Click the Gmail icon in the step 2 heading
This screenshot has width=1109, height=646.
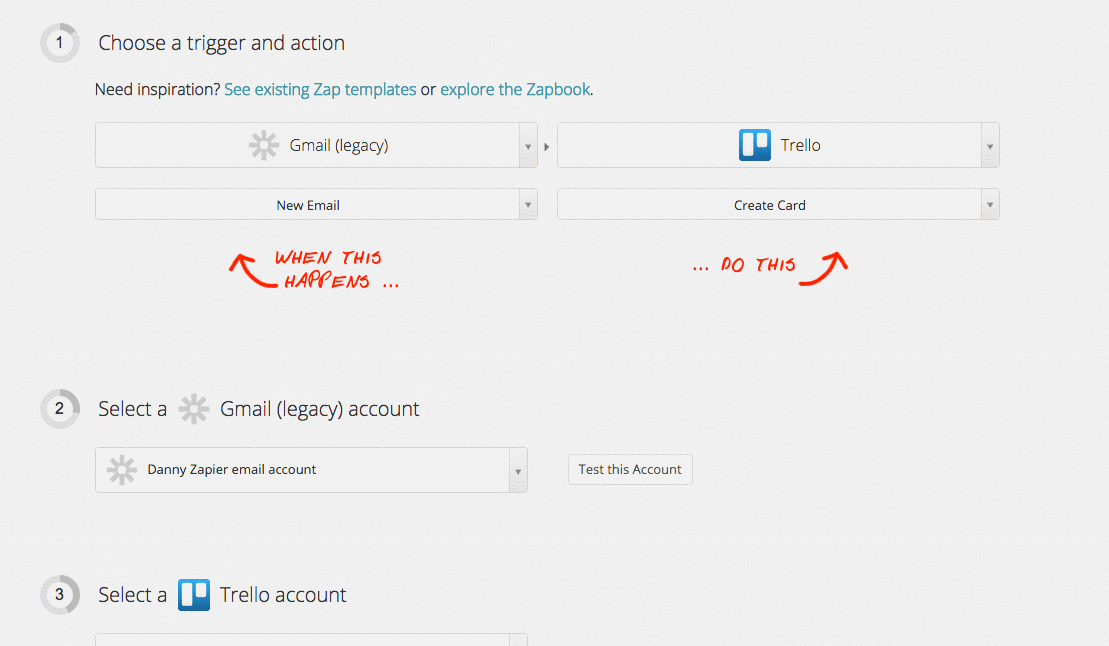click(193, 409)
